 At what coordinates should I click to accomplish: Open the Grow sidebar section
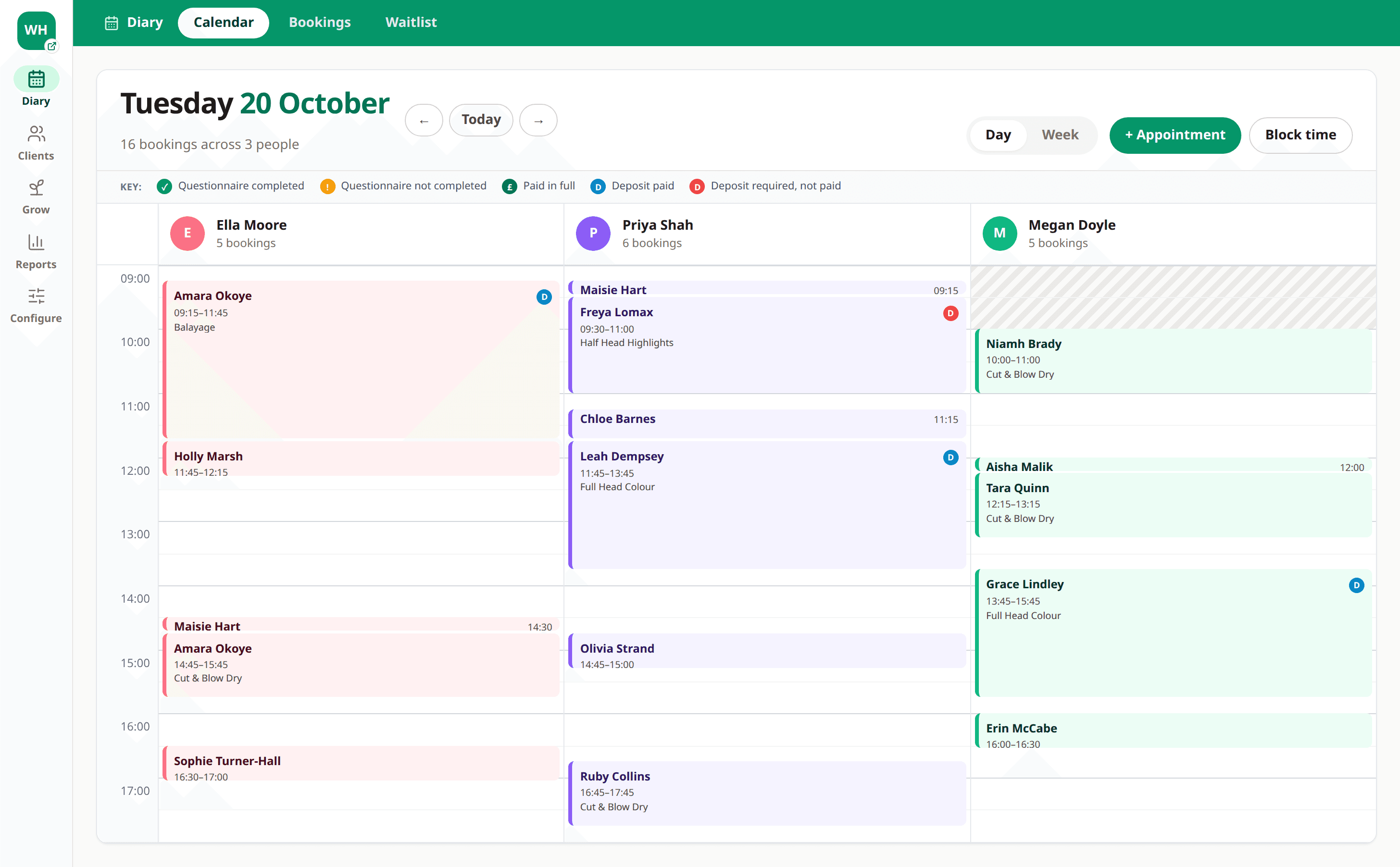tap(36, 197)
